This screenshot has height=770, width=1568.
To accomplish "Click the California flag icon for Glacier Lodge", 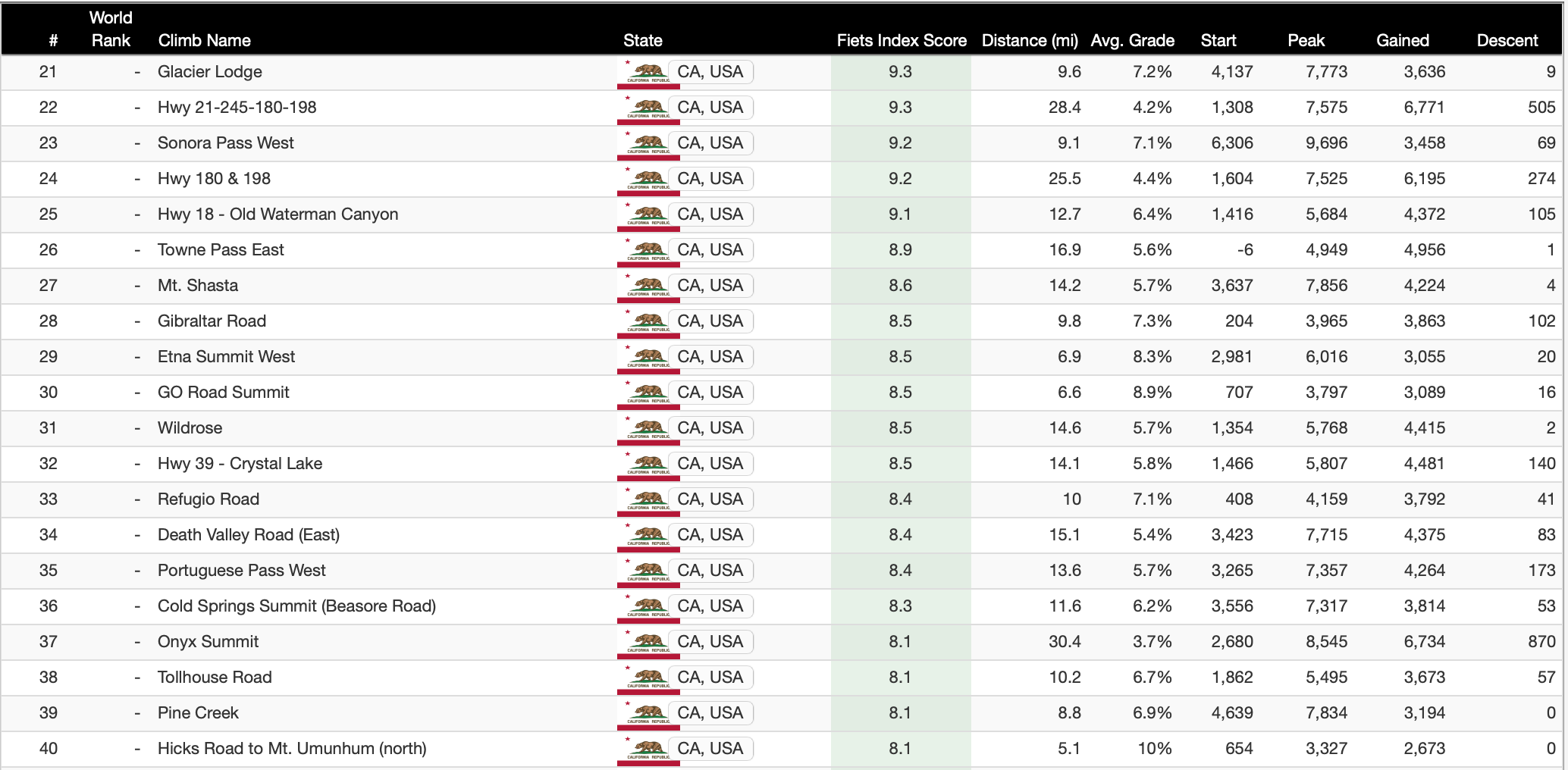I will click(648, 73).
